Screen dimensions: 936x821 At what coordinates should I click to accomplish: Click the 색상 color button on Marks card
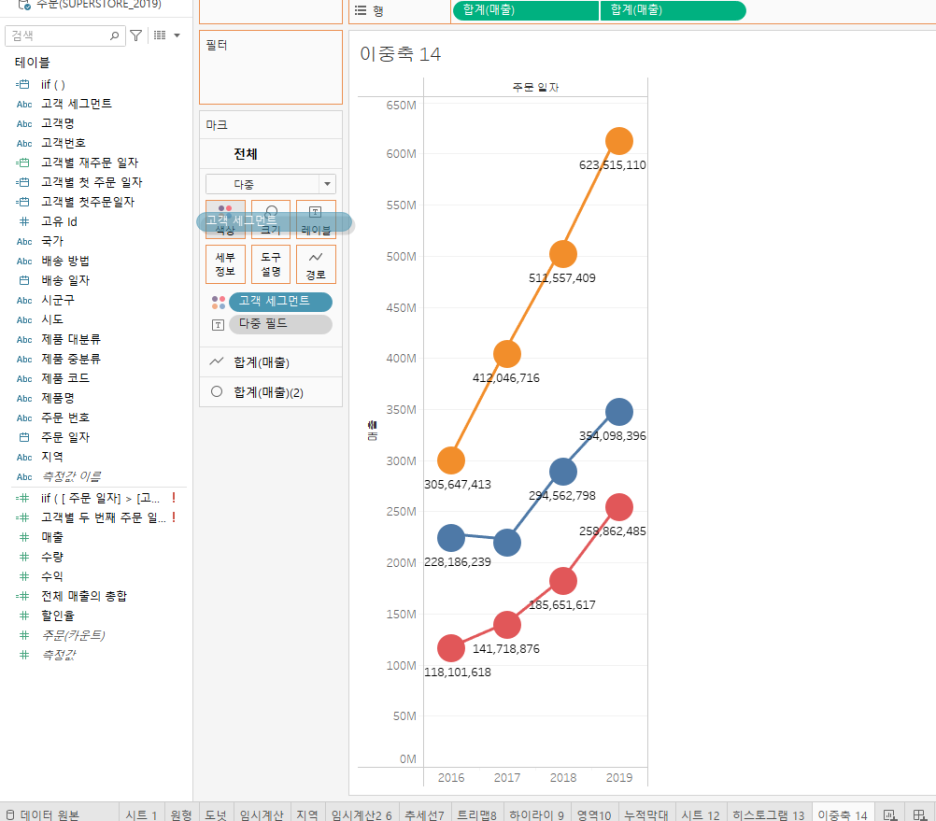[225, 219]
